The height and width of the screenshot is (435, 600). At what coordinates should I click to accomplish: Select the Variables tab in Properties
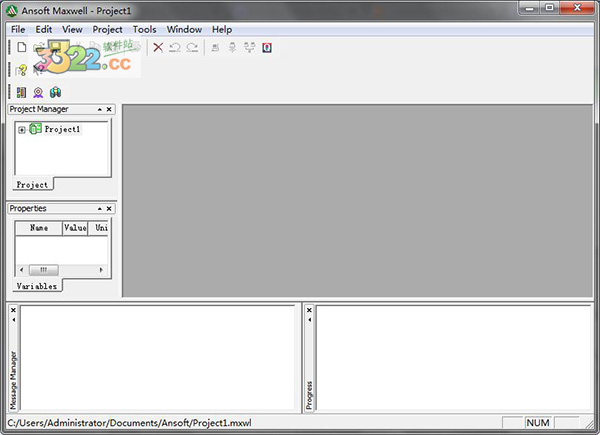tap(37, 286)
